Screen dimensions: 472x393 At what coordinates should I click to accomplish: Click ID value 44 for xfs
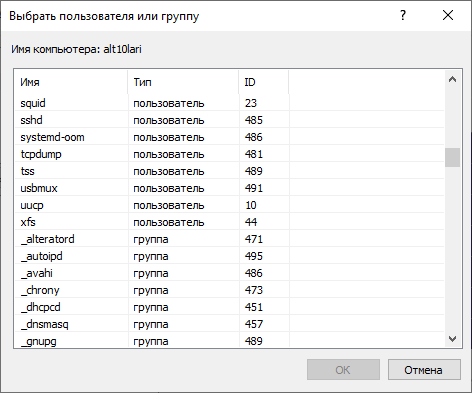[251, 222]
